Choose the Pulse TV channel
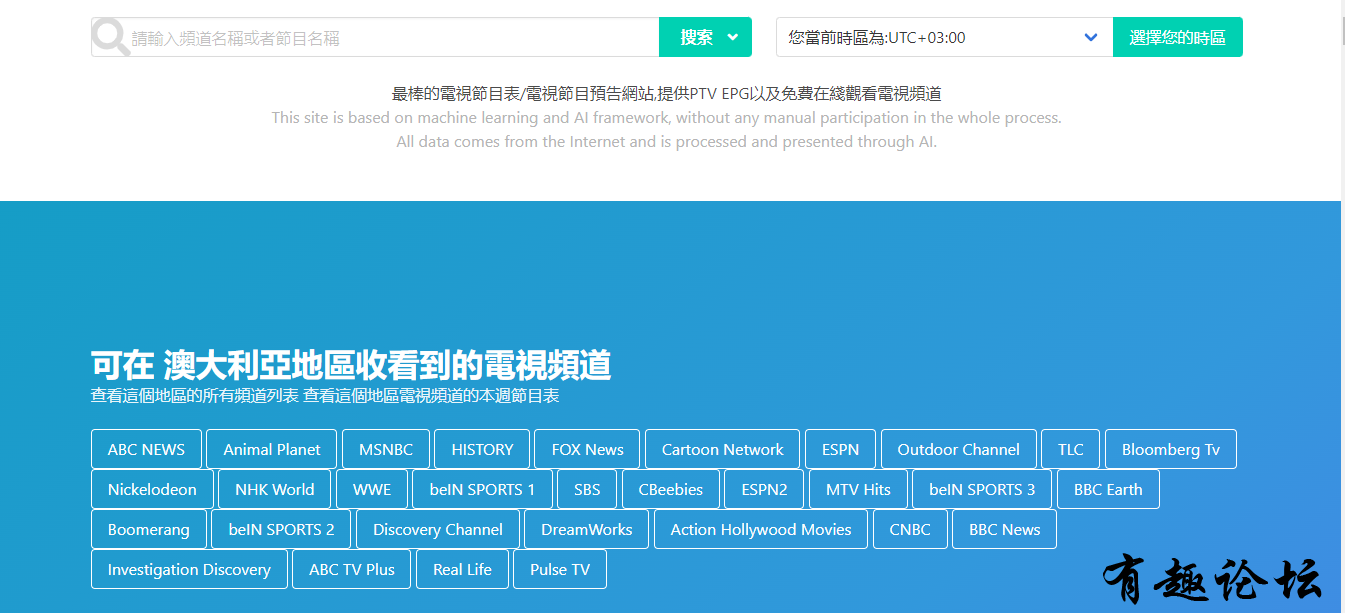The width and height of the screenshot is (1345, 613). point(560,569)
